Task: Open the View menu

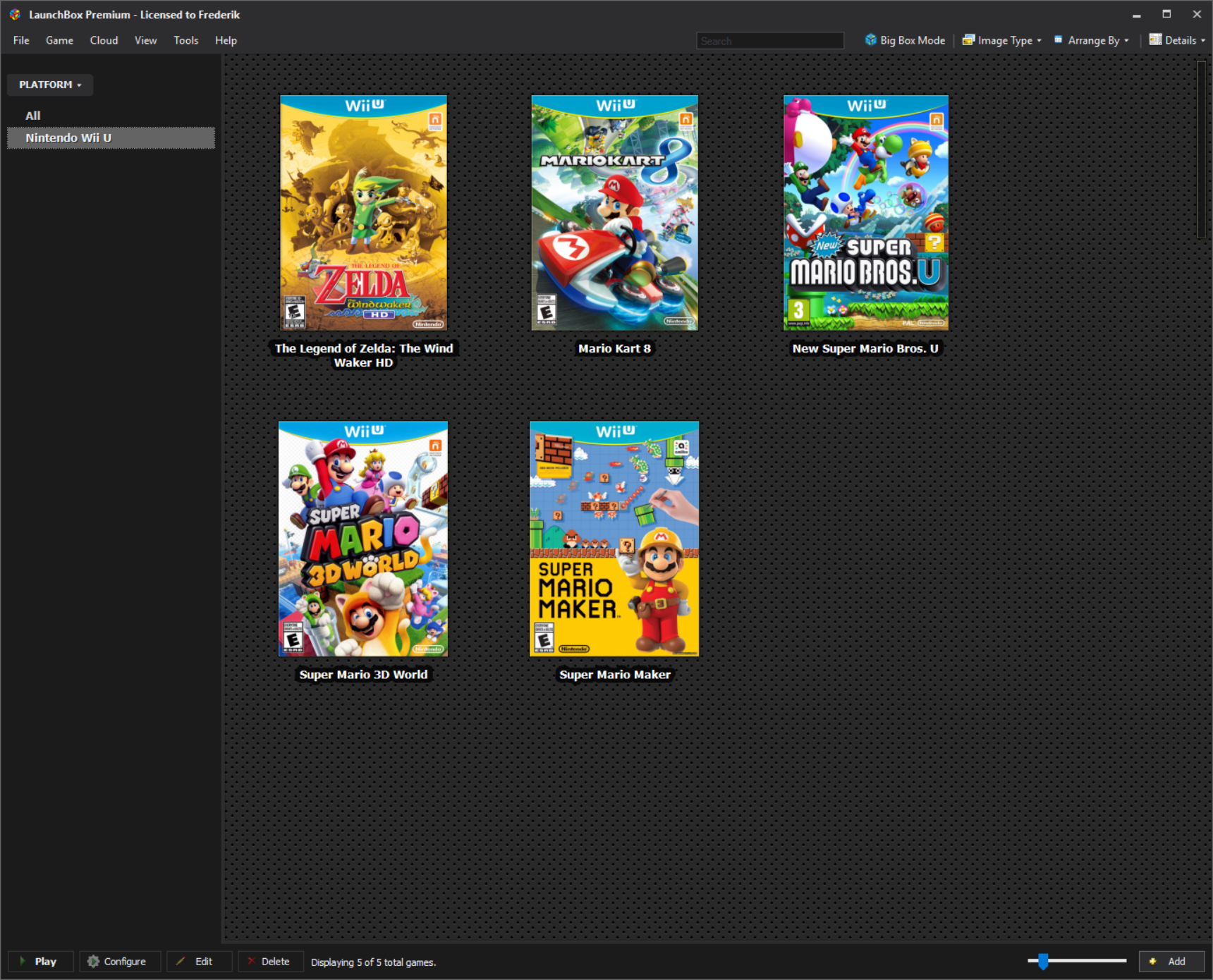Action: (146, 40)
